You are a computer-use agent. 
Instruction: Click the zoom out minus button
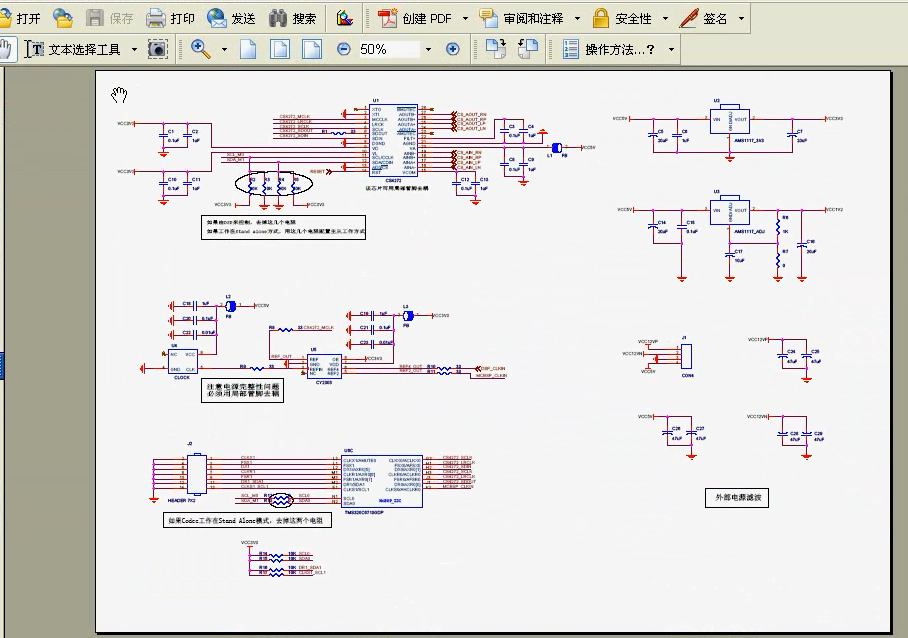pyautogui.click(x=344, y=49)
